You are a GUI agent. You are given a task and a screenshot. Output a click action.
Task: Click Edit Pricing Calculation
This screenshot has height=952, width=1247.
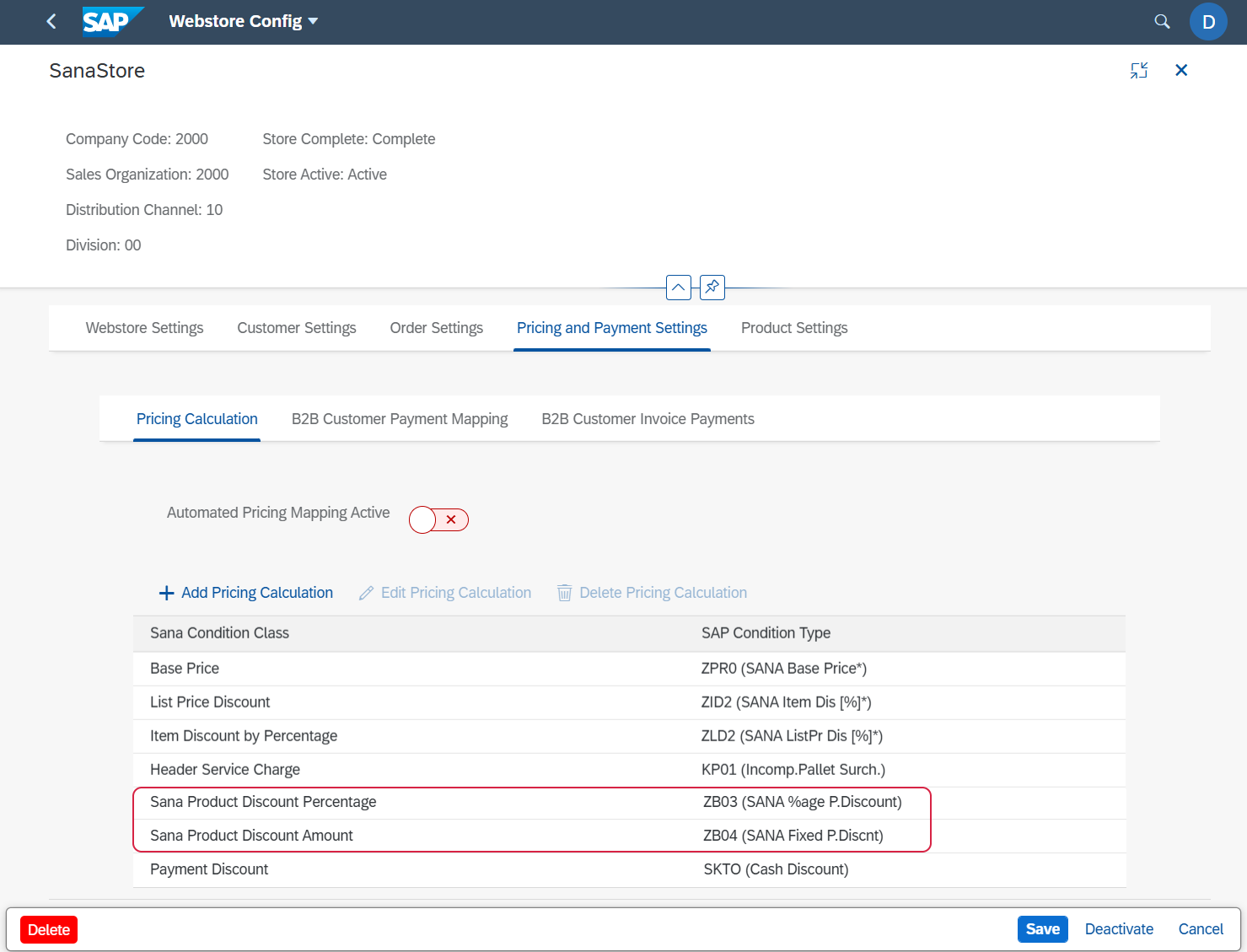[x=445, y=593]
